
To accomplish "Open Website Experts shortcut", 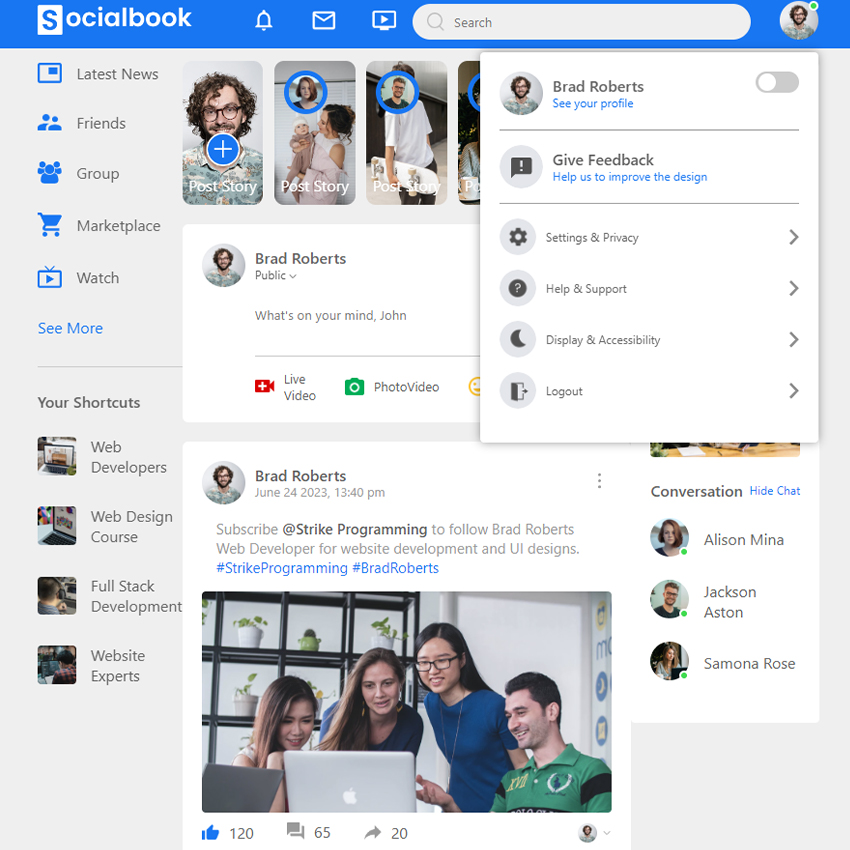I will click(x=92, y=665).
